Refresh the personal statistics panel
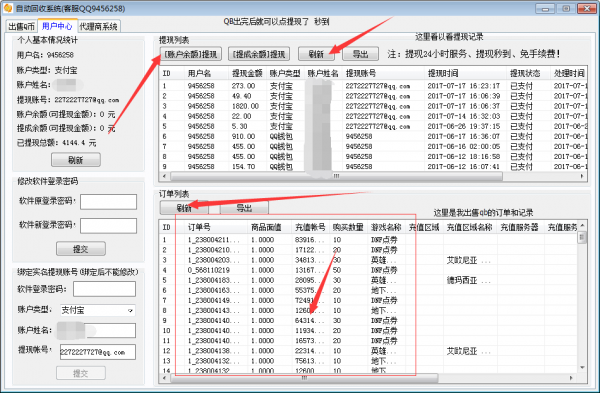Viewport: 600px width, 393px height. point(76,160)
